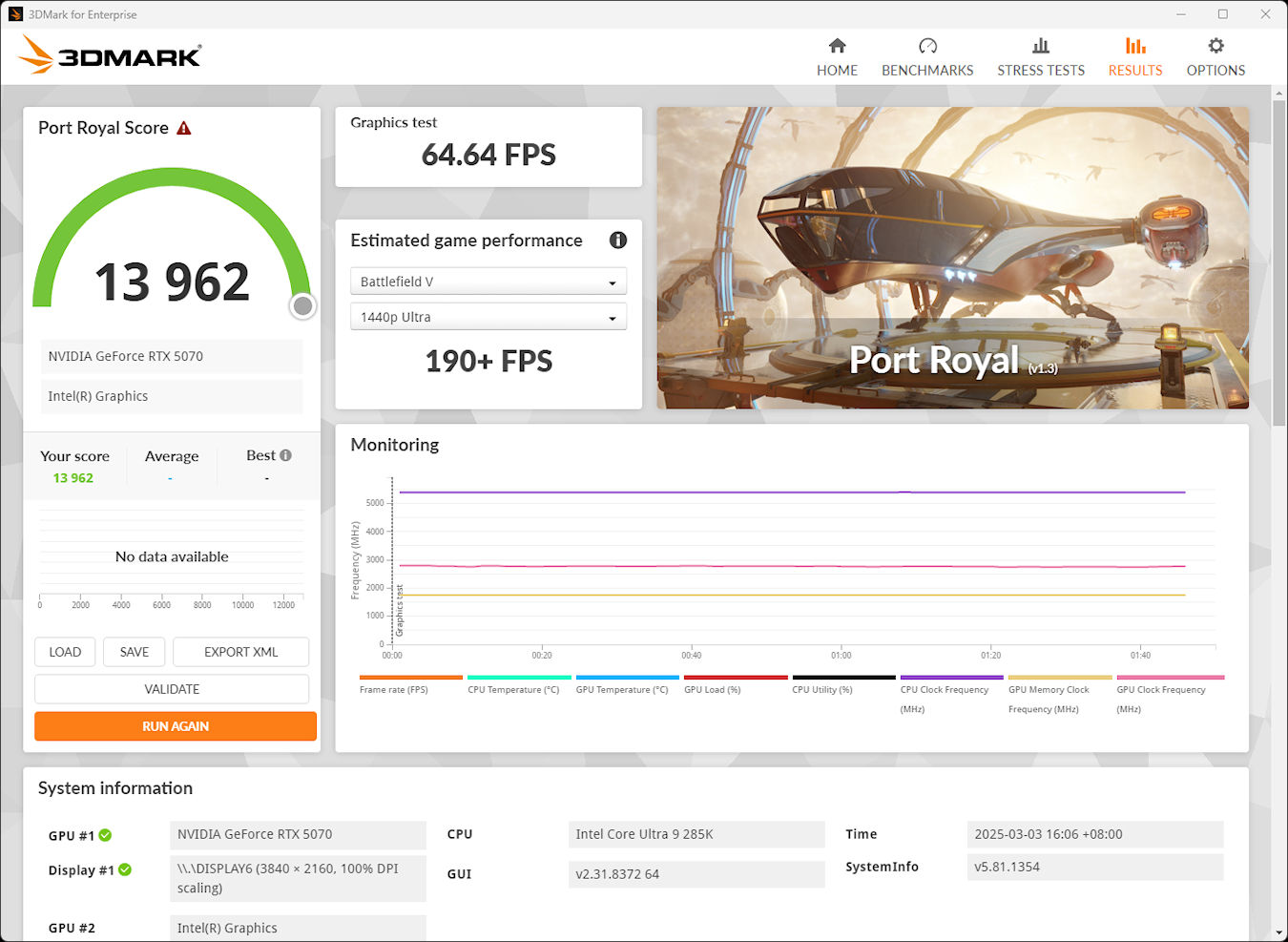
Task: Click the warning triangle beside Port Royal Score
Action: 184,126
